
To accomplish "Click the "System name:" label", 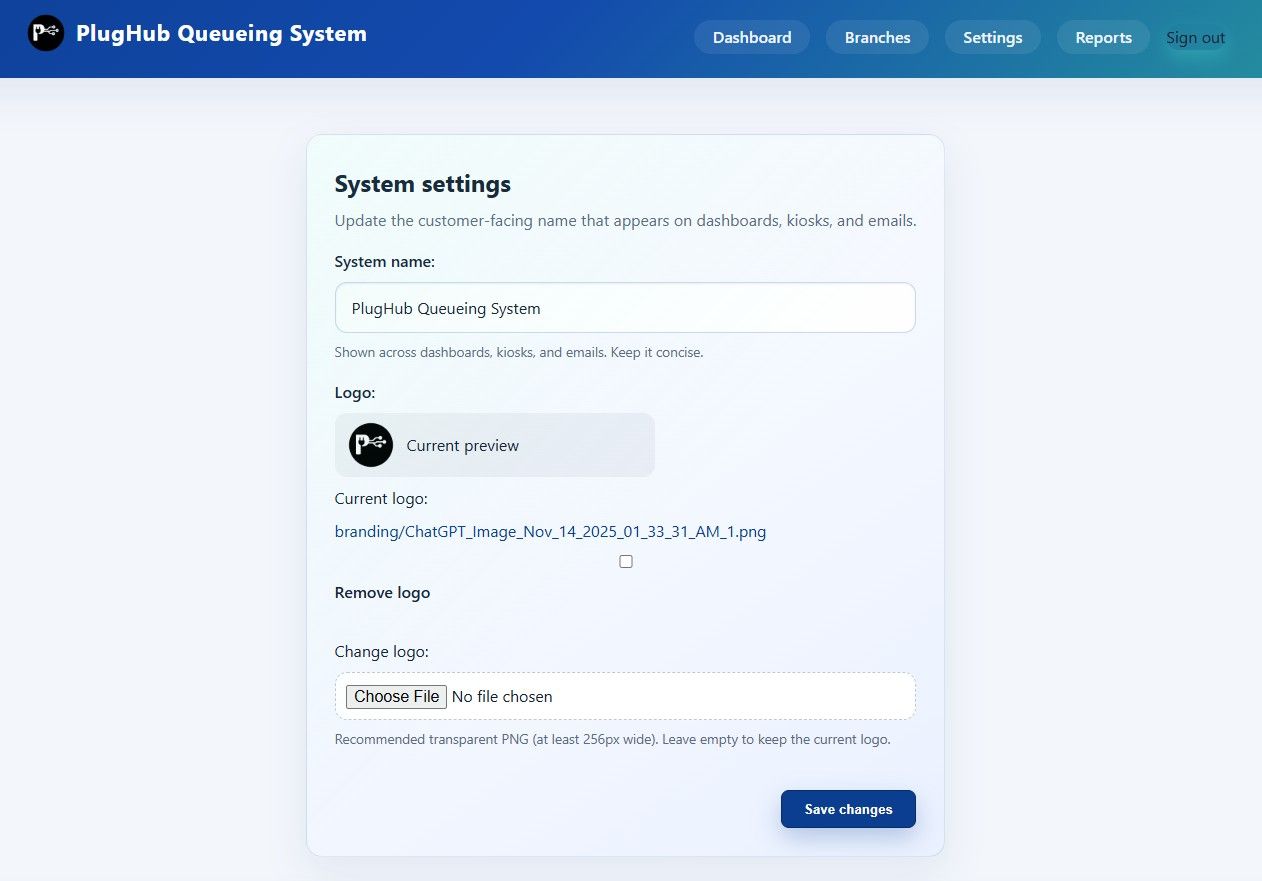I will pyautogui.click(x=385, y=261).
